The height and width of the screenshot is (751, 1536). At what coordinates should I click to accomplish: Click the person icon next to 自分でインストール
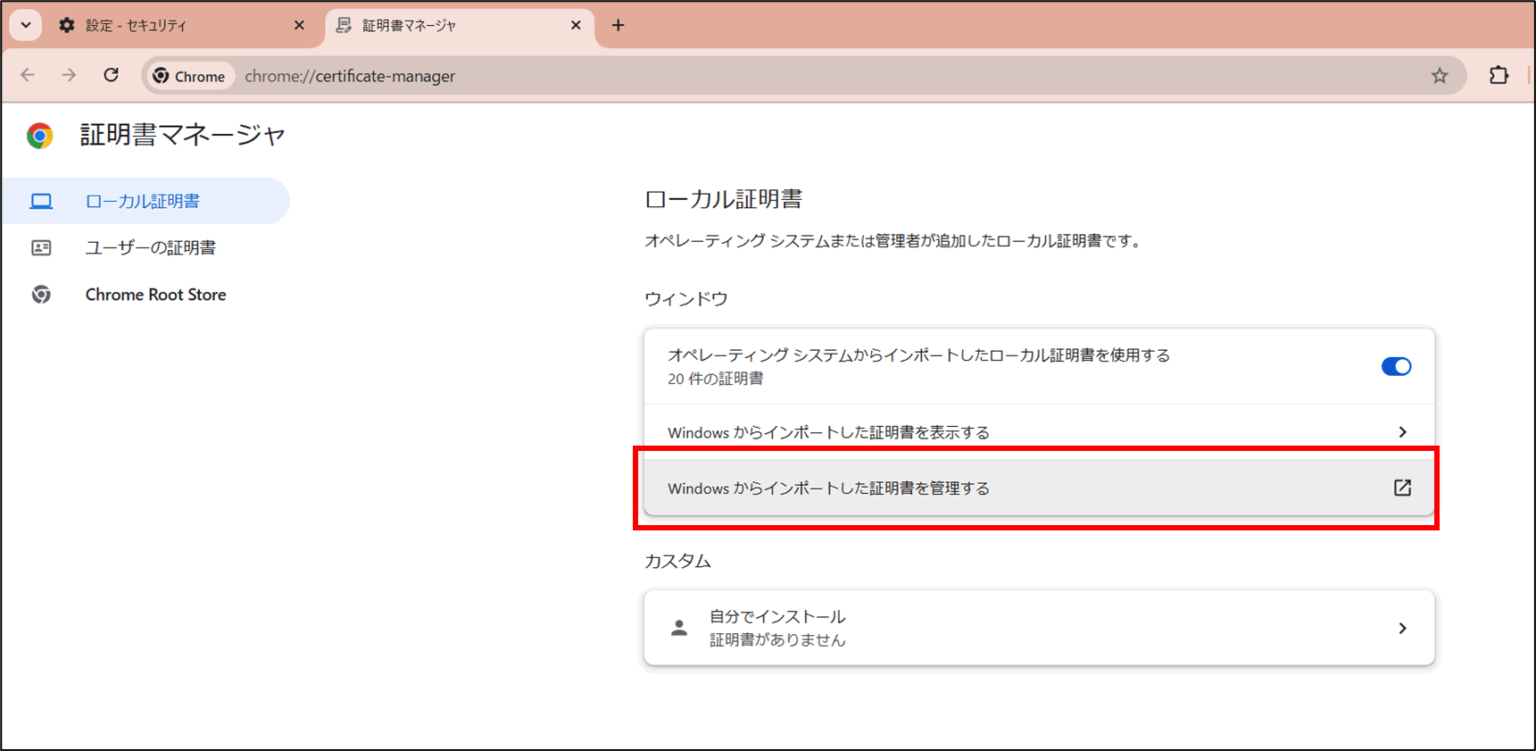[679, 627]
